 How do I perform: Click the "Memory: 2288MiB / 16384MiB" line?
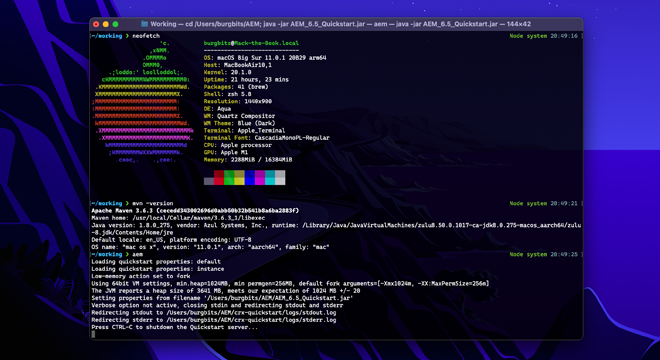pyautogui.click(x=248, y=160)
